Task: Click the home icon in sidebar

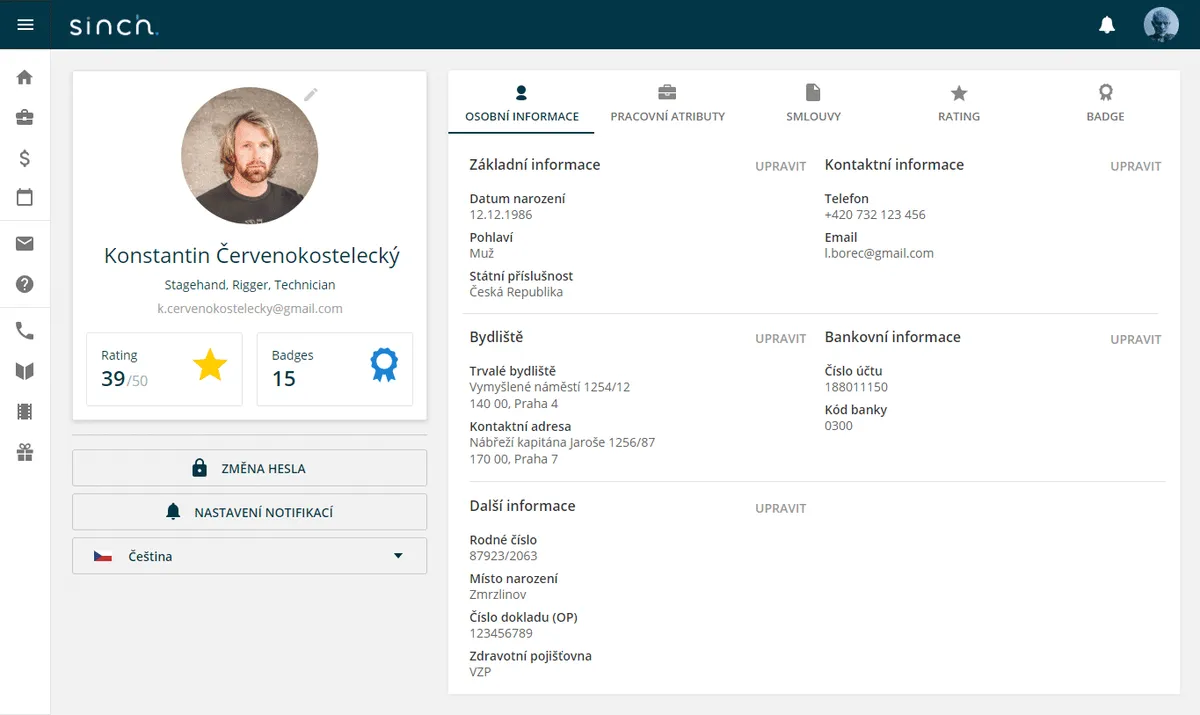Action: (25, 78)
